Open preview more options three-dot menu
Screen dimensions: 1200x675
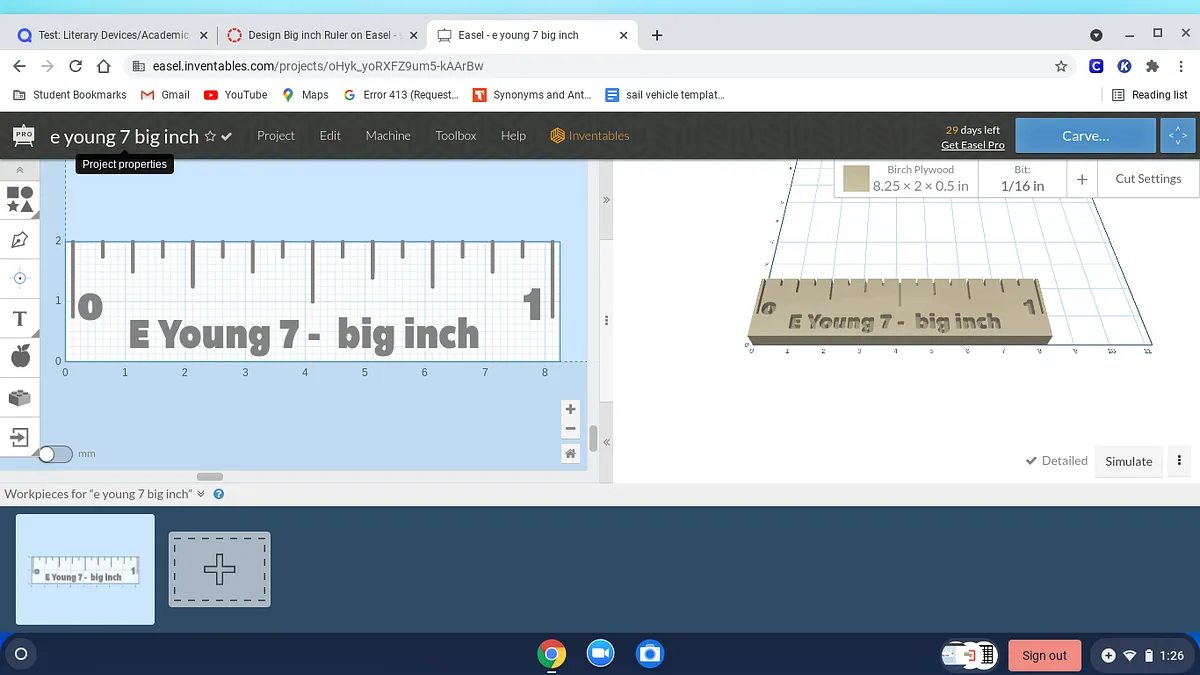1180,461
